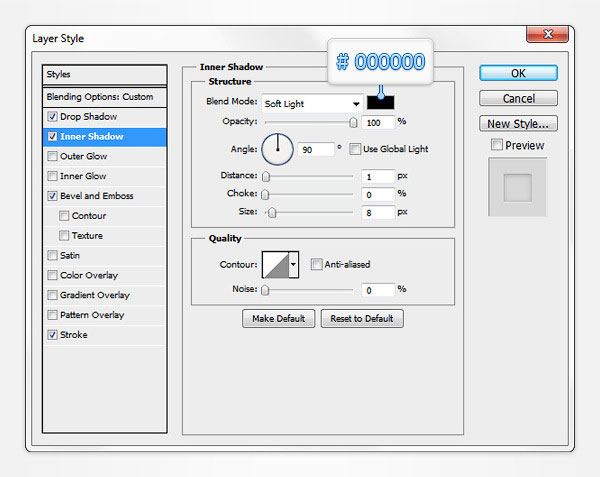
Task: Click the Distance value field
Action: click(x=378, y=176)
